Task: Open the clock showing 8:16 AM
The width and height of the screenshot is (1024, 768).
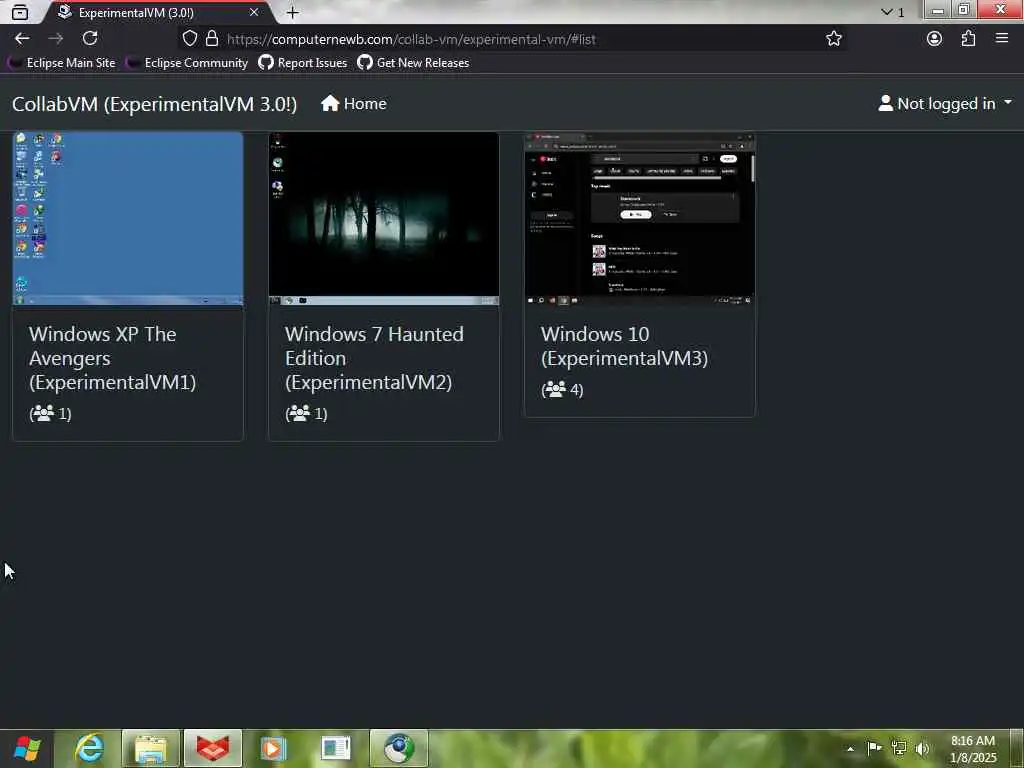Action: click(973, 749)
